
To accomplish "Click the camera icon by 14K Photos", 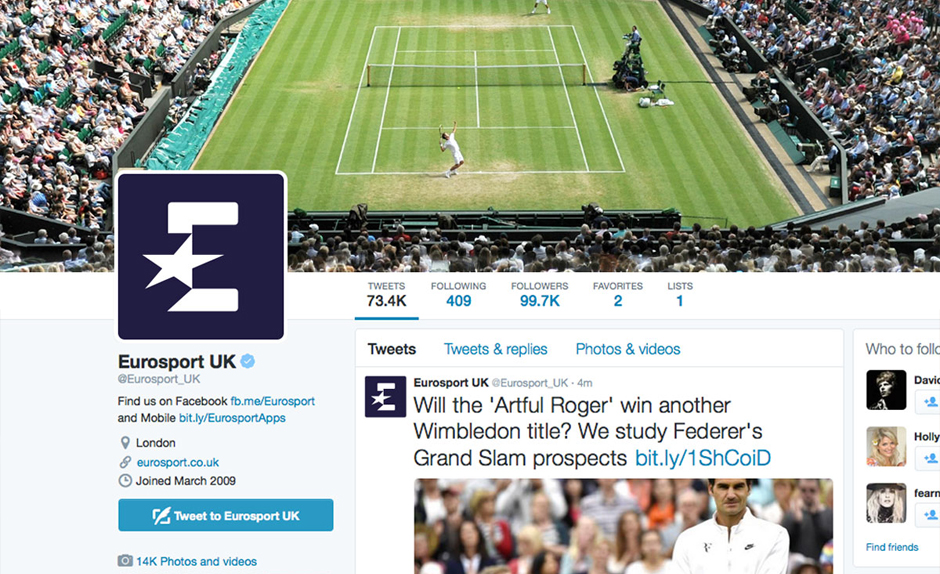I will [x=125, y=561].
